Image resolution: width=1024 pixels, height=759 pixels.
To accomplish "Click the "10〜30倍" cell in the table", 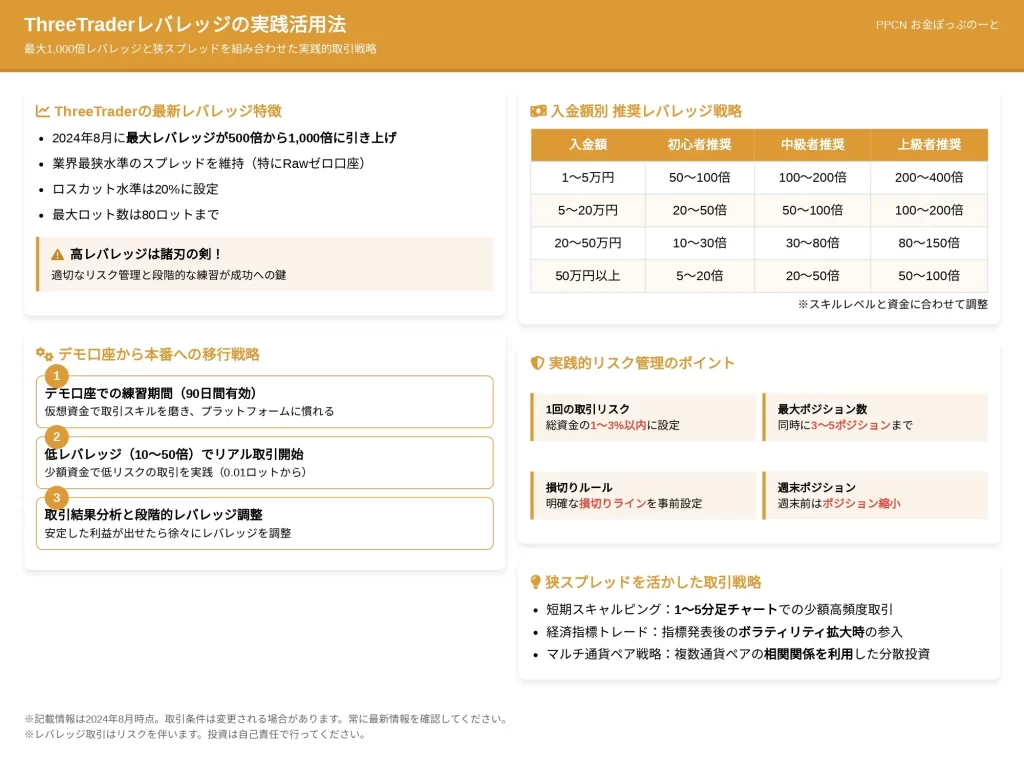I will [699, 243].
